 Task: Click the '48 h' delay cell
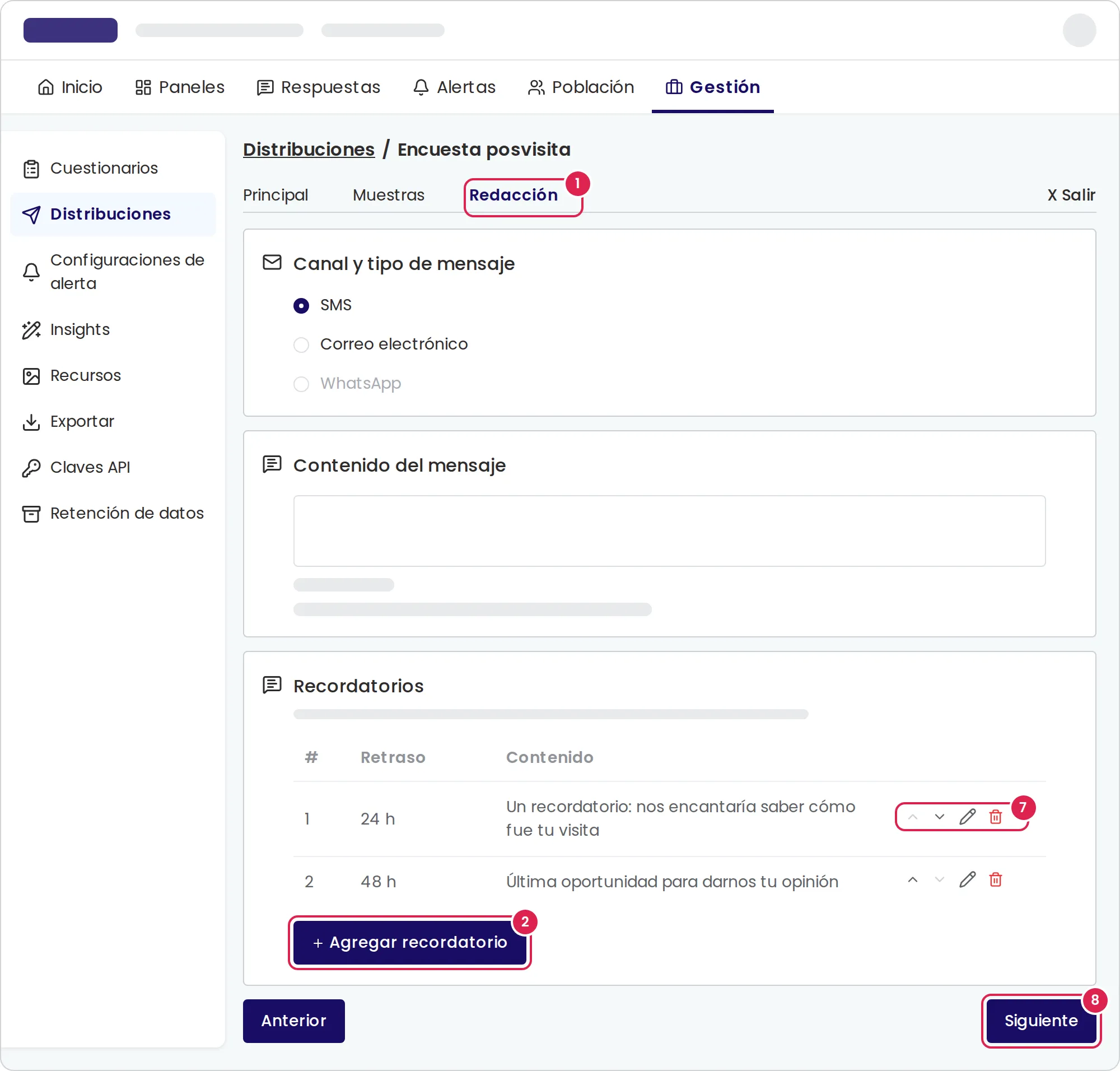[379, 882]
